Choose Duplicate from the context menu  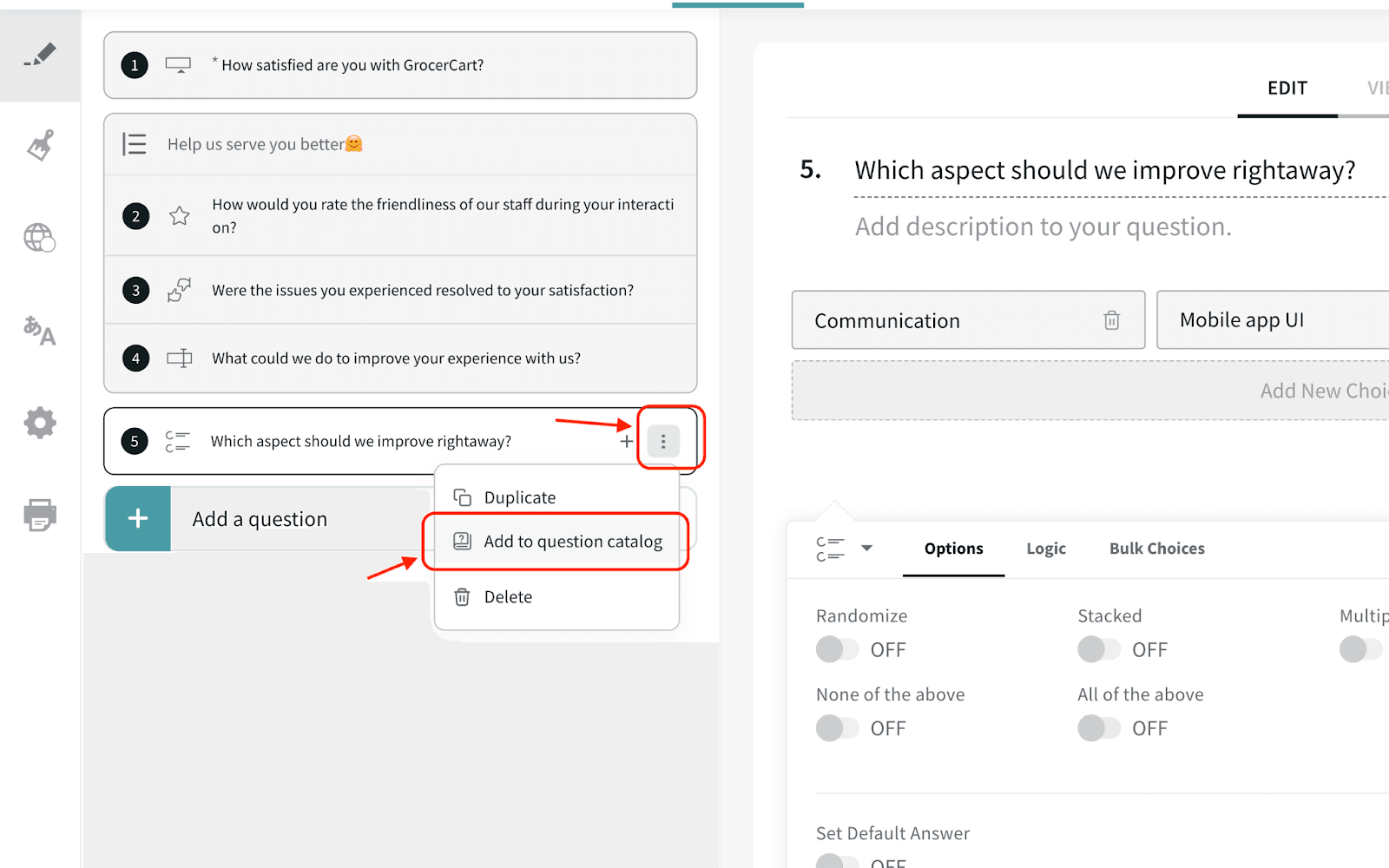[519, 497]
